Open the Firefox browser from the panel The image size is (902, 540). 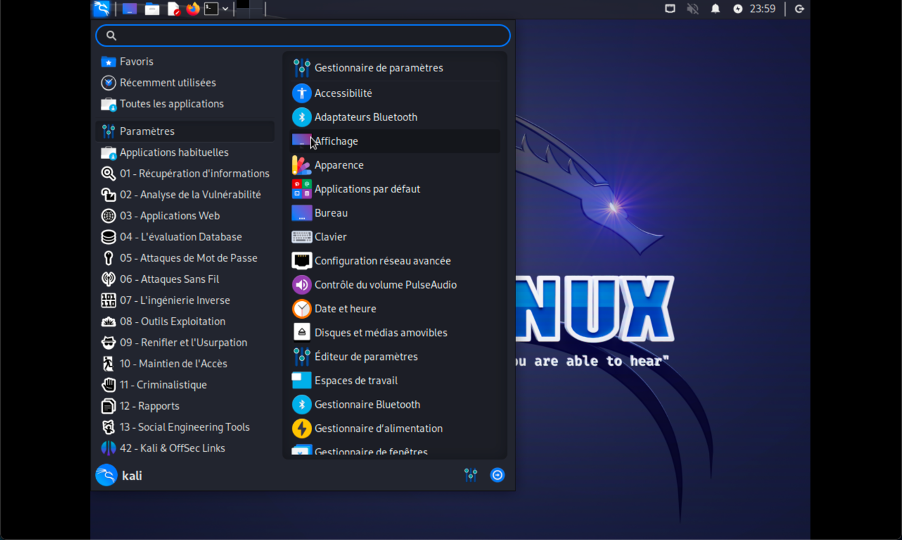(x=193, y=9)
